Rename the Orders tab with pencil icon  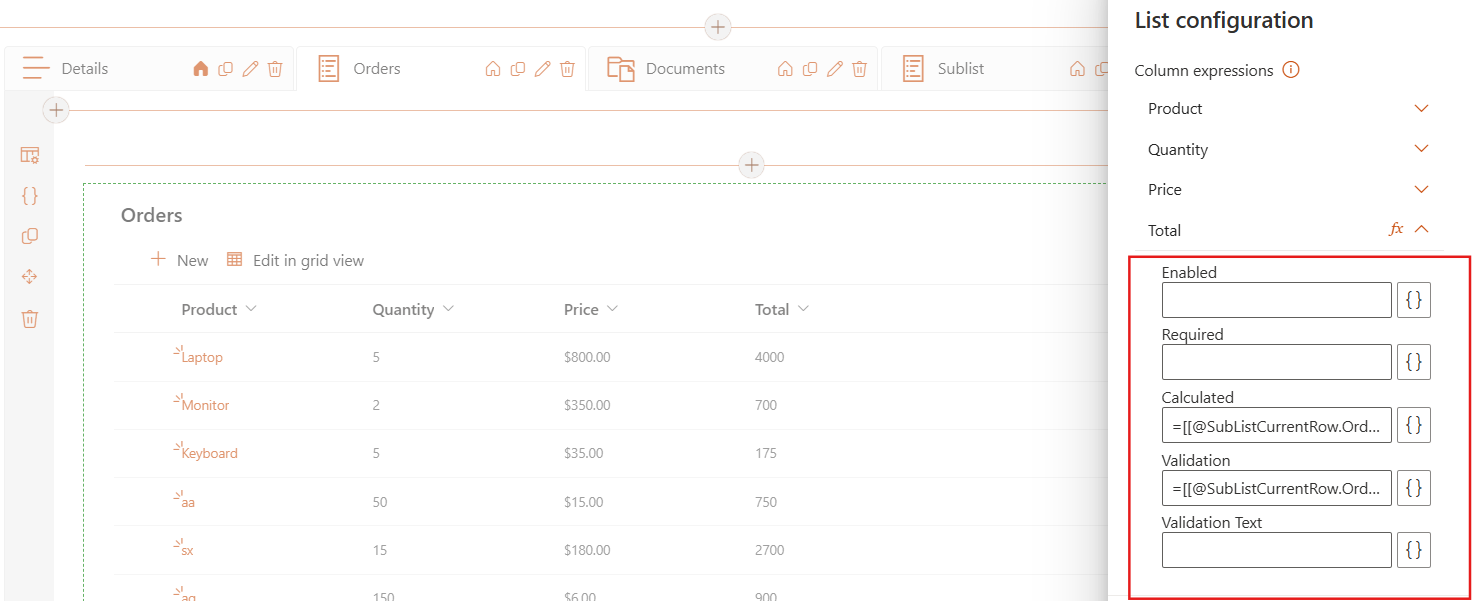pyautogui.click(x=542, y=69)
